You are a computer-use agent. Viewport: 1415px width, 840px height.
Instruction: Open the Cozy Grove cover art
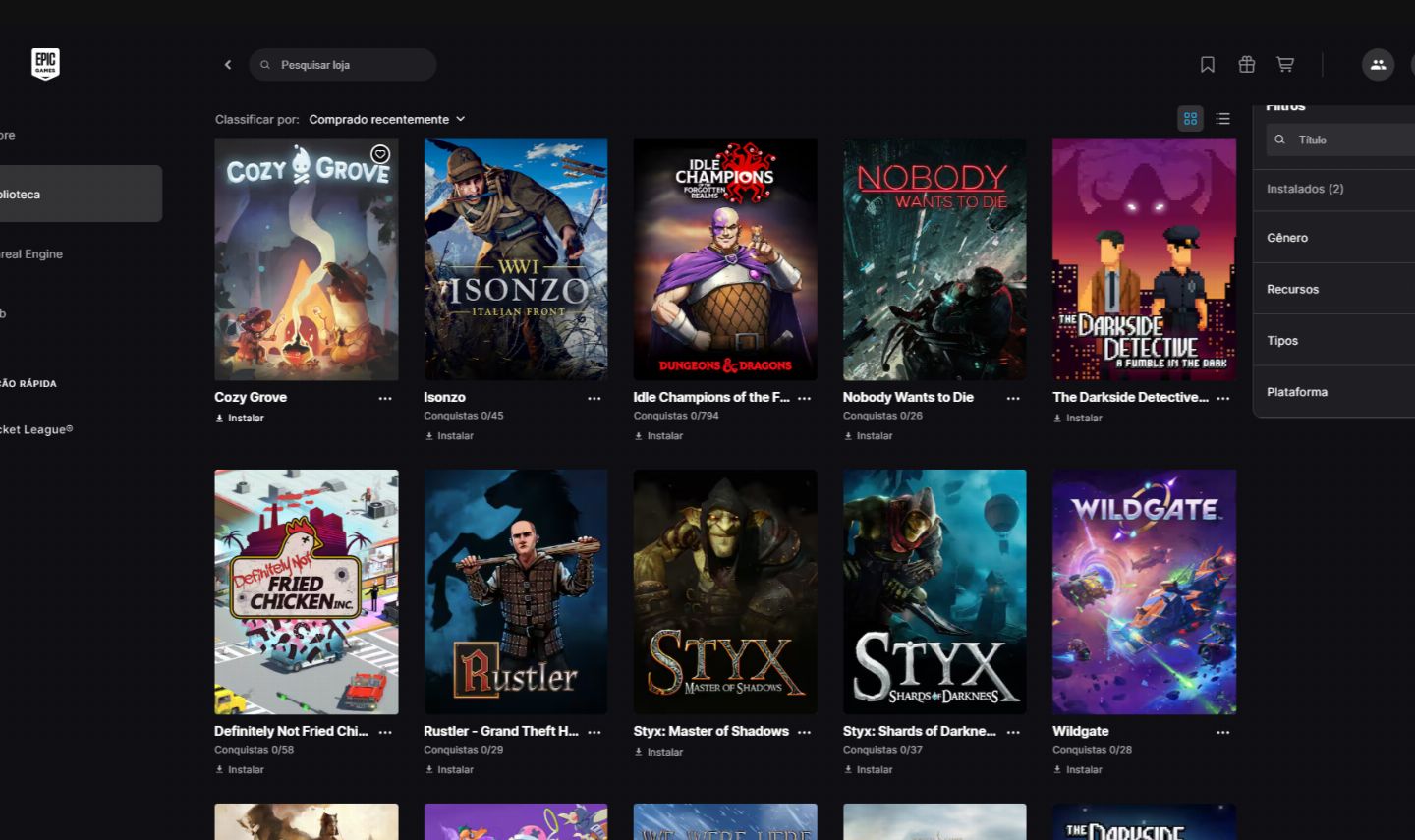[x=307, y=259]
